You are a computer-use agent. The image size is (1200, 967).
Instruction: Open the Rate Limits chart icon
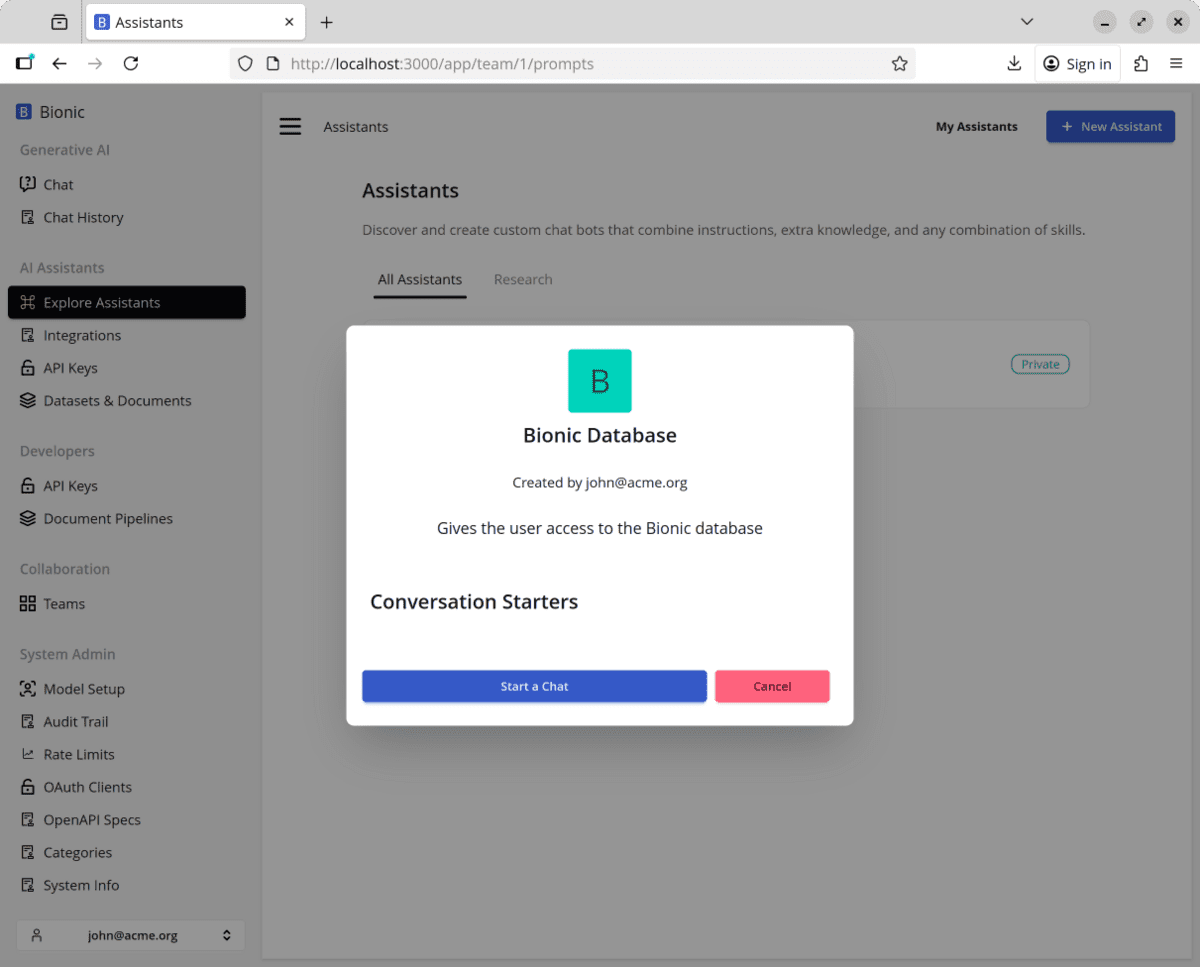(x=28, y=754)
